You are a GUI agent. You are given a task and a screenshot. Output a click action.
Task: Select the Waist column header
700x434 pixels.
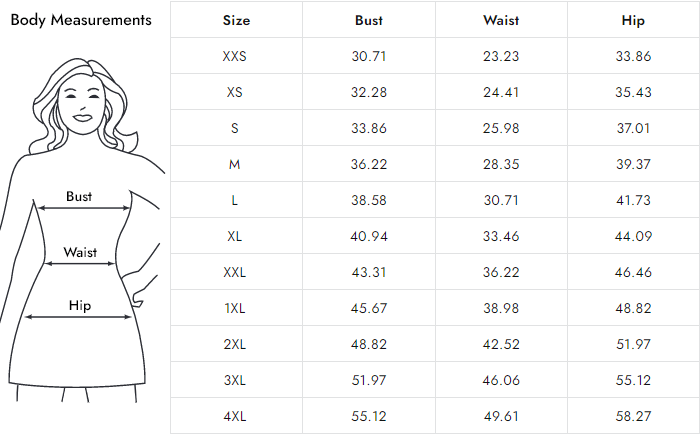click(x=500, y=20)
